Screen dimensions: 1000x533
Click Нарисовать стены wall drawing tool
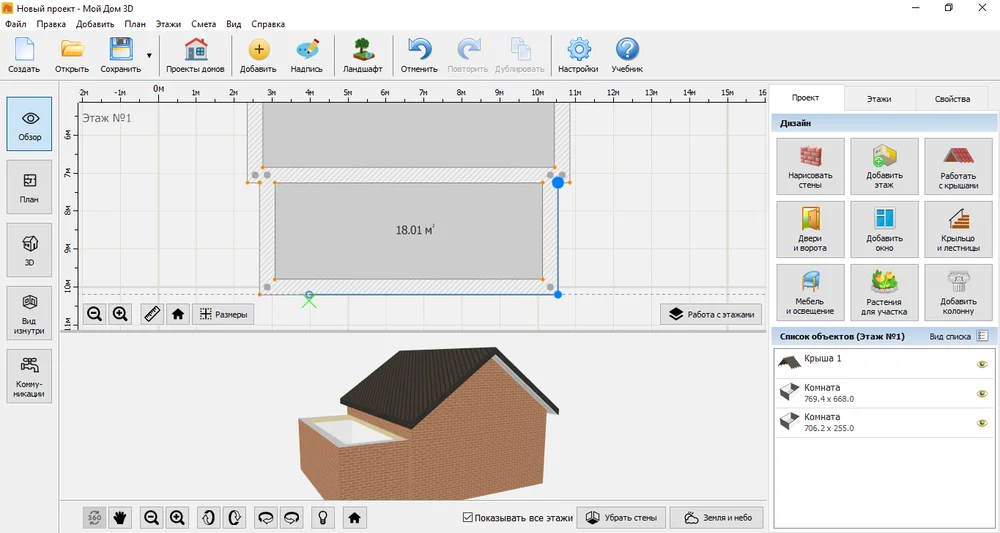click(x=810, y=166)
